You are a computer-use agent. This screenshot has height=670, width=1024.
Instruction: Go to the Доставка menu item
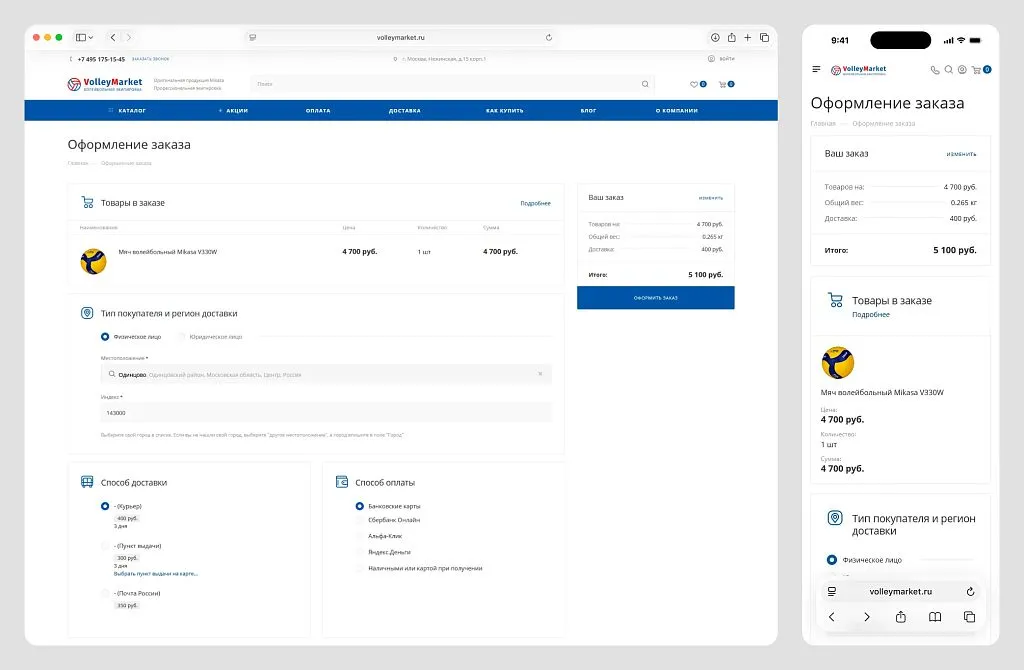[404, 110]
